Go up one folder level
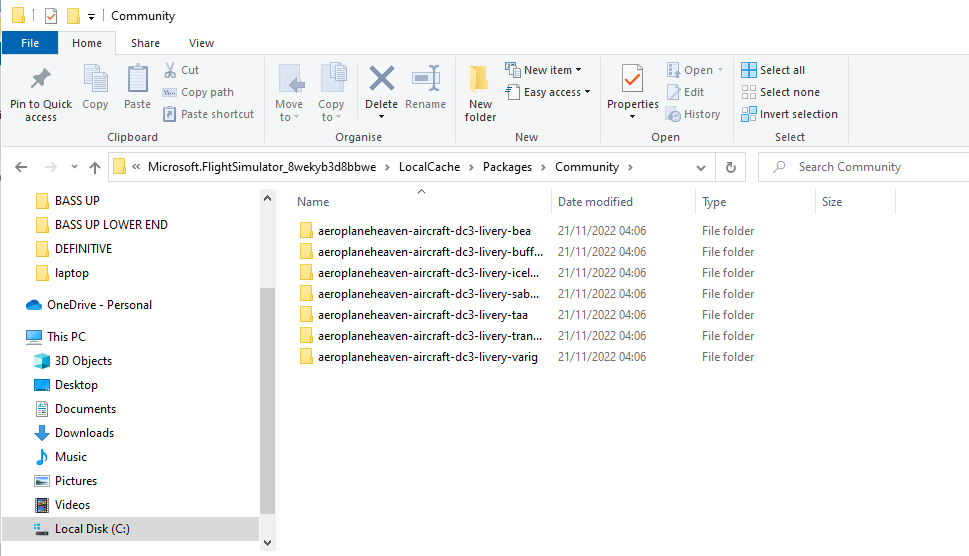Screen dimensions: 969x556 (95, 167)
